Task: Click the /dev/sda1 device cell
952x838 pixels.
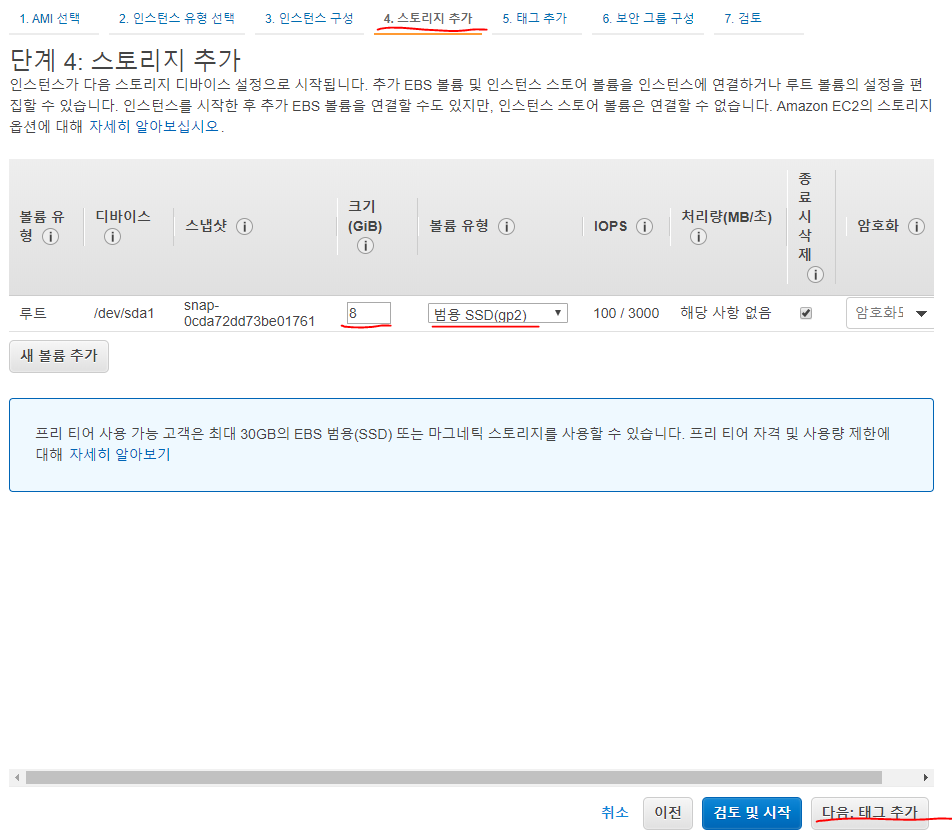Action: (124, 313)
